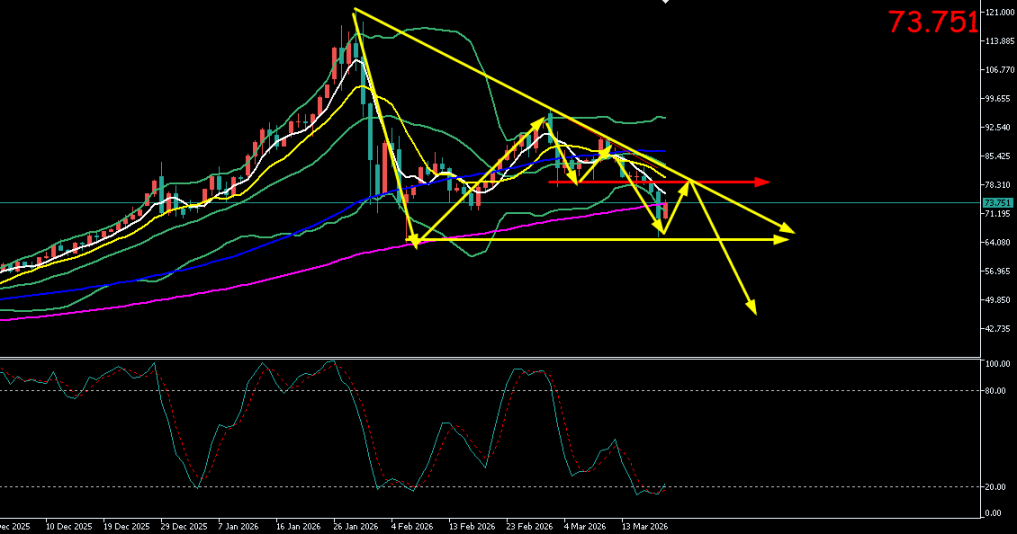The height and width of the screenshot is (534, 1017).
Task: Select the trendline start point at chart peak
Action: click(355, 10)
